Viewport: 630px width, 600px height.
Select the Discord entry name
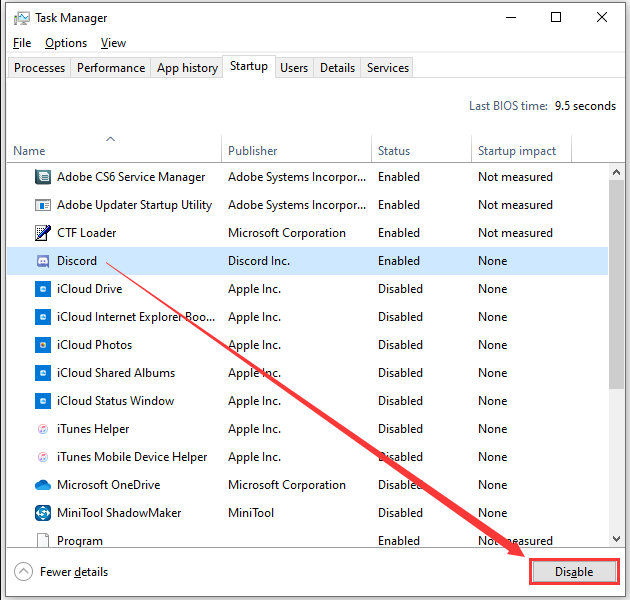point(77,261)
